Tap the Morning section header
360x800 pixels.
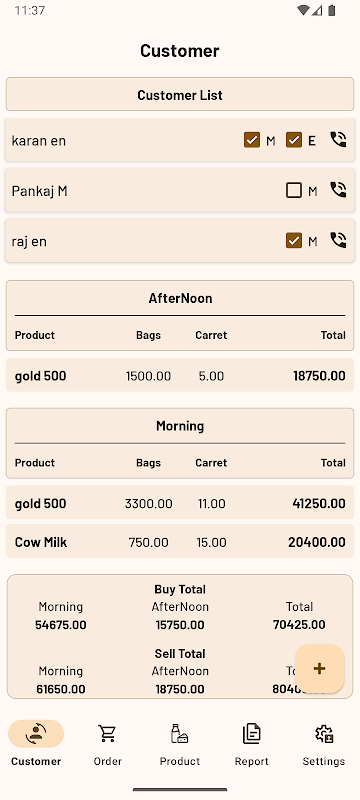click(180, 426)
